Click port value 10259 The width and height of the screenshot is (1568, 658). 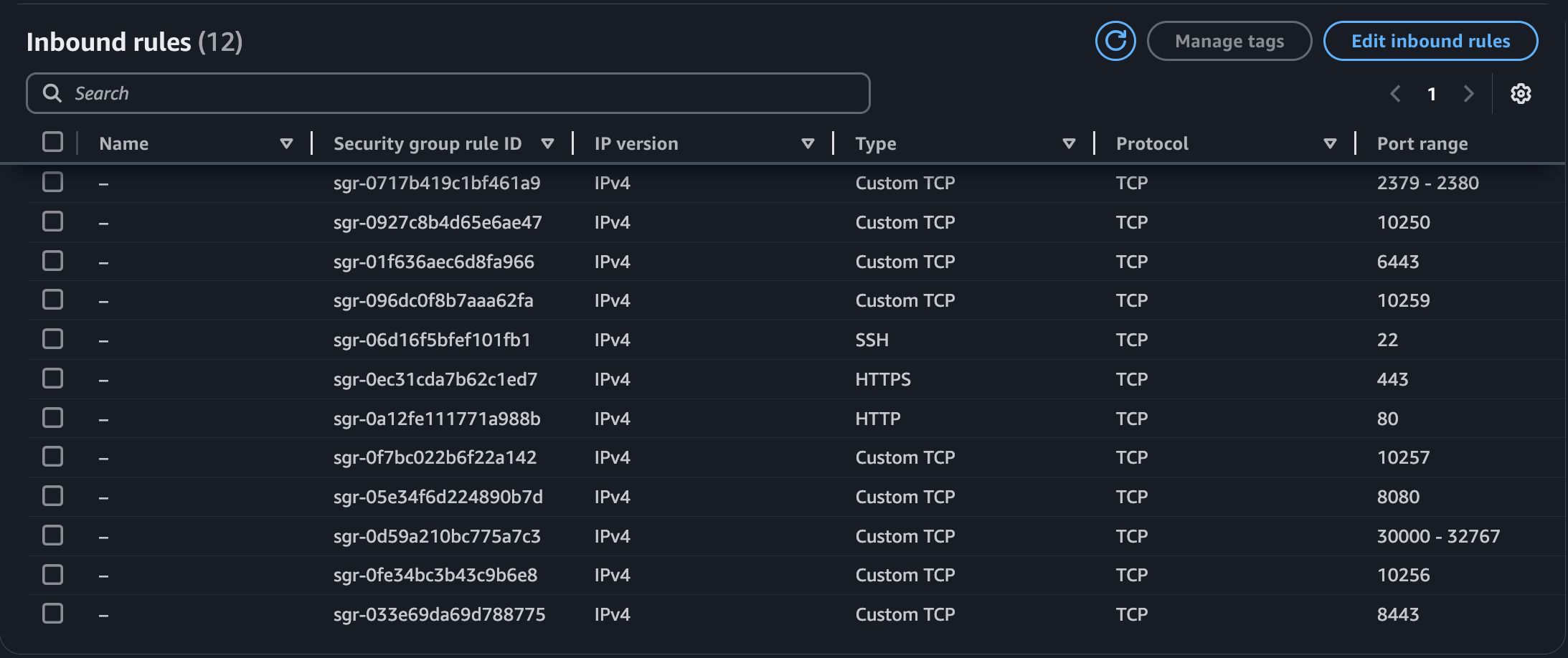pyautogui.click(x=1404, y=300)
